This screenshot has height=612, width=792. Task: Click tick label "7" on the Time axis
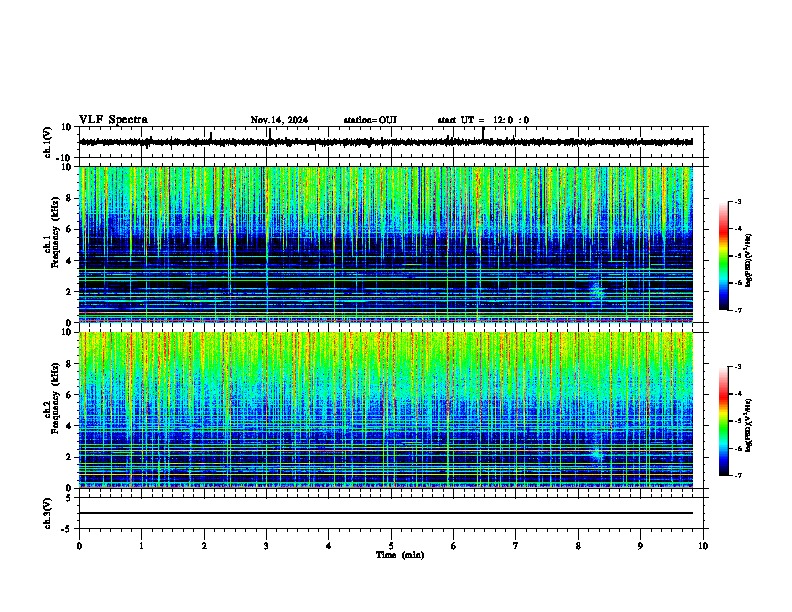click(x=516, y=546)
